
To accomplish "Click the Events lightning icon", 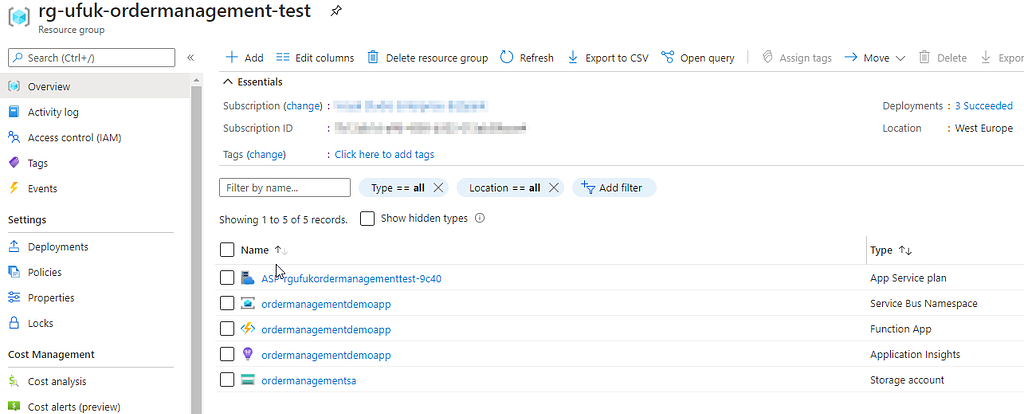I will pyautogui.click(x=14, y=188).
